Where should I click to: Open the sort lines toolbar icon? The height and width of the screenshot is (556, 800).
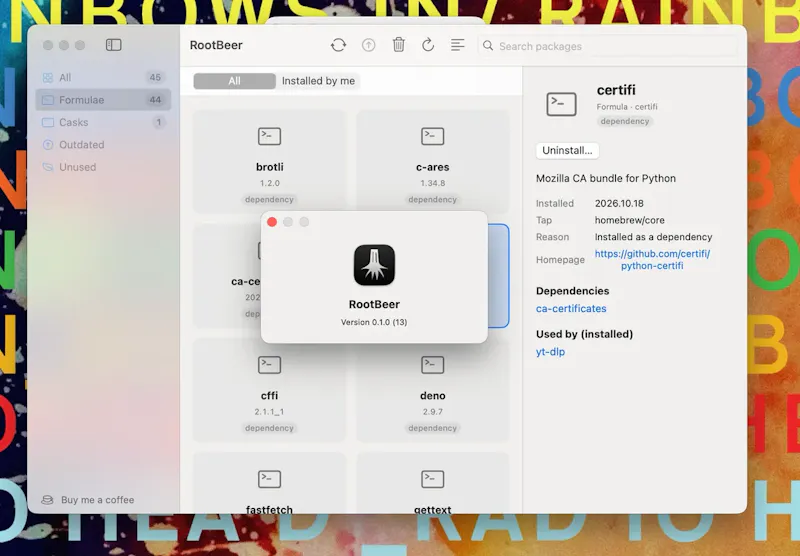point(458,45)
